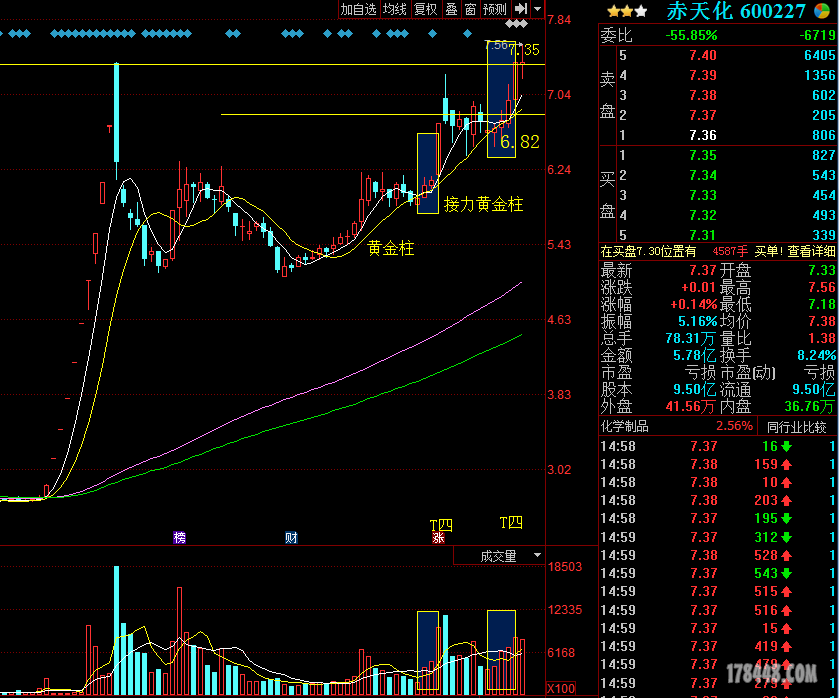Click the 开盘 value 7.33
This screenshot has height=698, width=839.
pyautogui.click(x=822, y=270)
